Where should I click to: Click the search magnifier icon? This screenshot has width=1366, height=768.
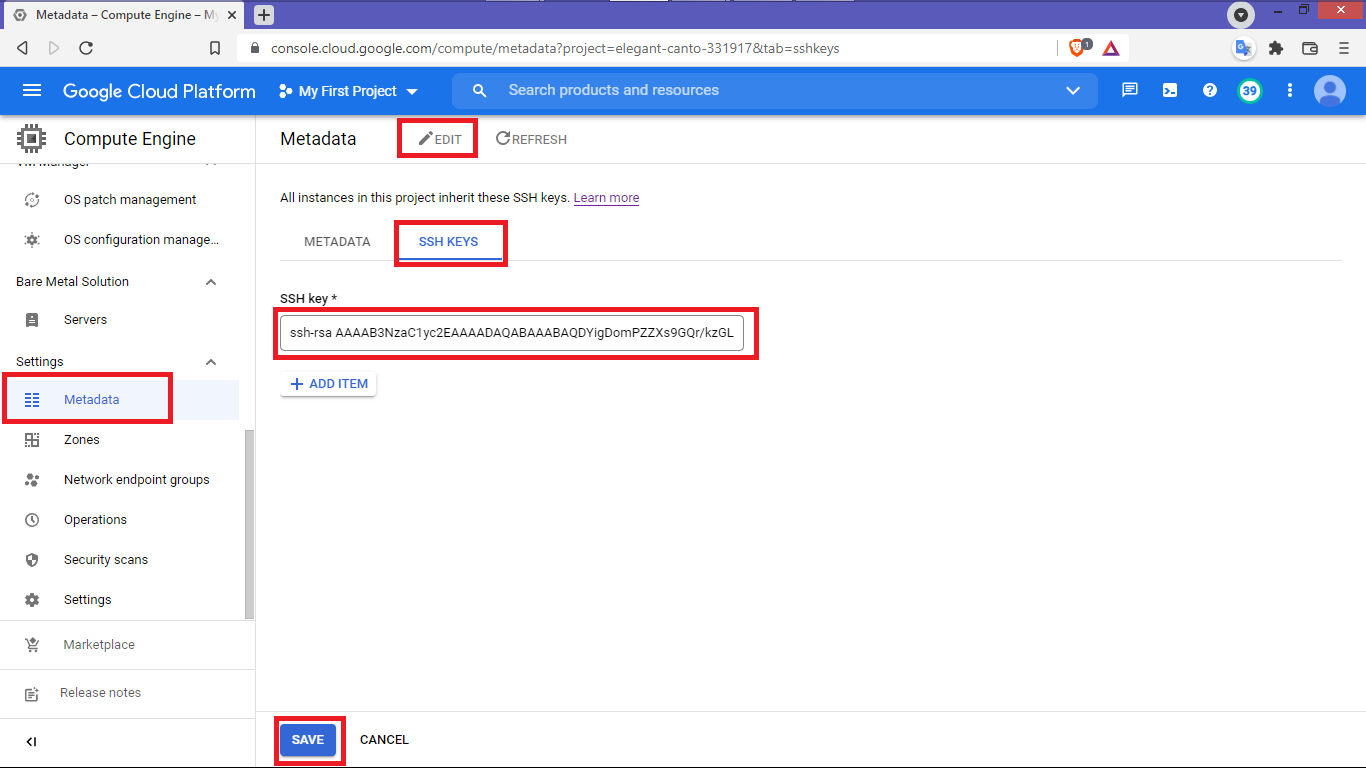click(x=480, y=91)
